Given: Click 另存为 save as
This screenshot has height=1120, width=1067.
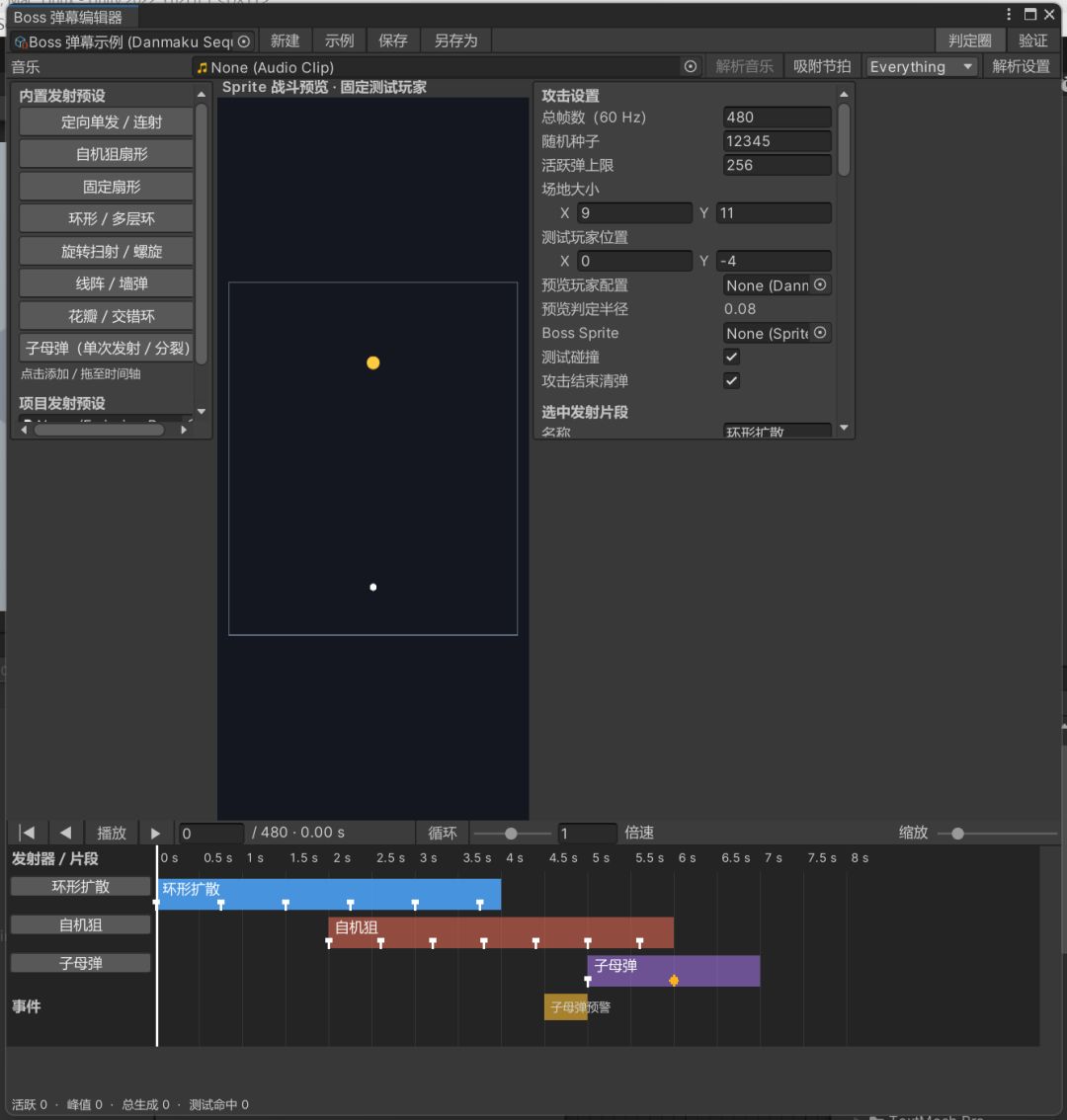Looking at the screenshot, I should tap(456, 40).
